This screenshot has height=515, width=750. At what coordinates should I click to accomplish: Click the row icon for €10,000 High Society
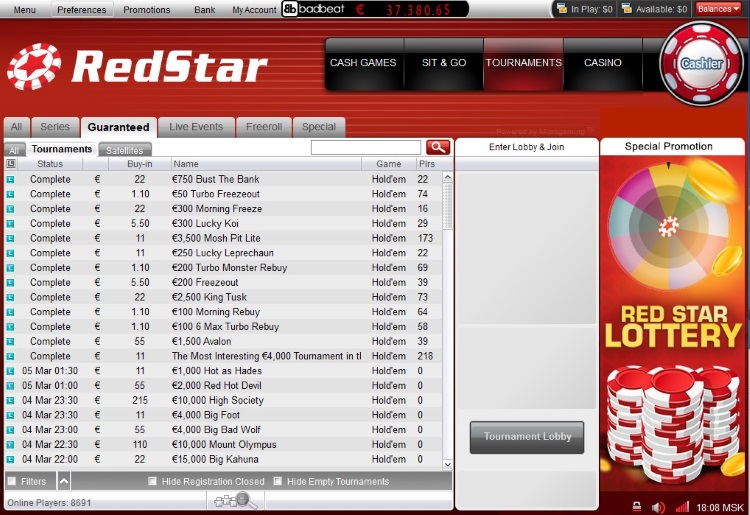(10, 401)
